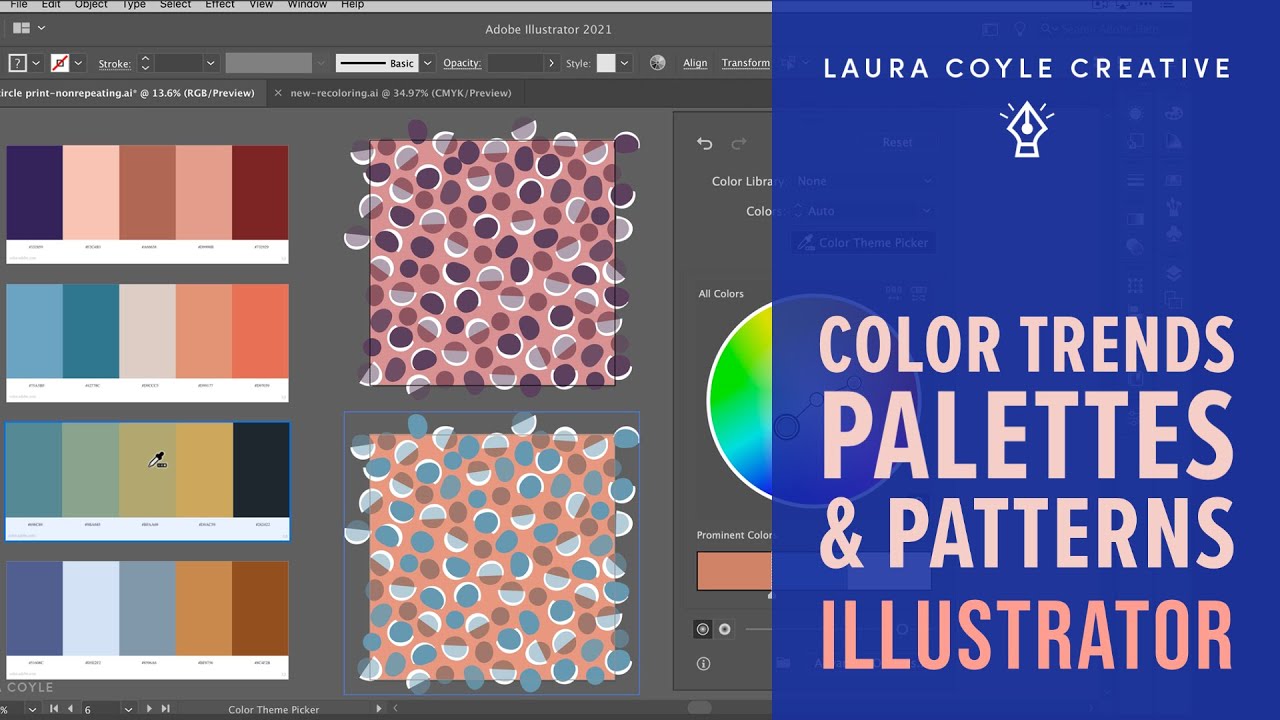
Task: Click the Opacity label link
Action: [x=462, y=63]
